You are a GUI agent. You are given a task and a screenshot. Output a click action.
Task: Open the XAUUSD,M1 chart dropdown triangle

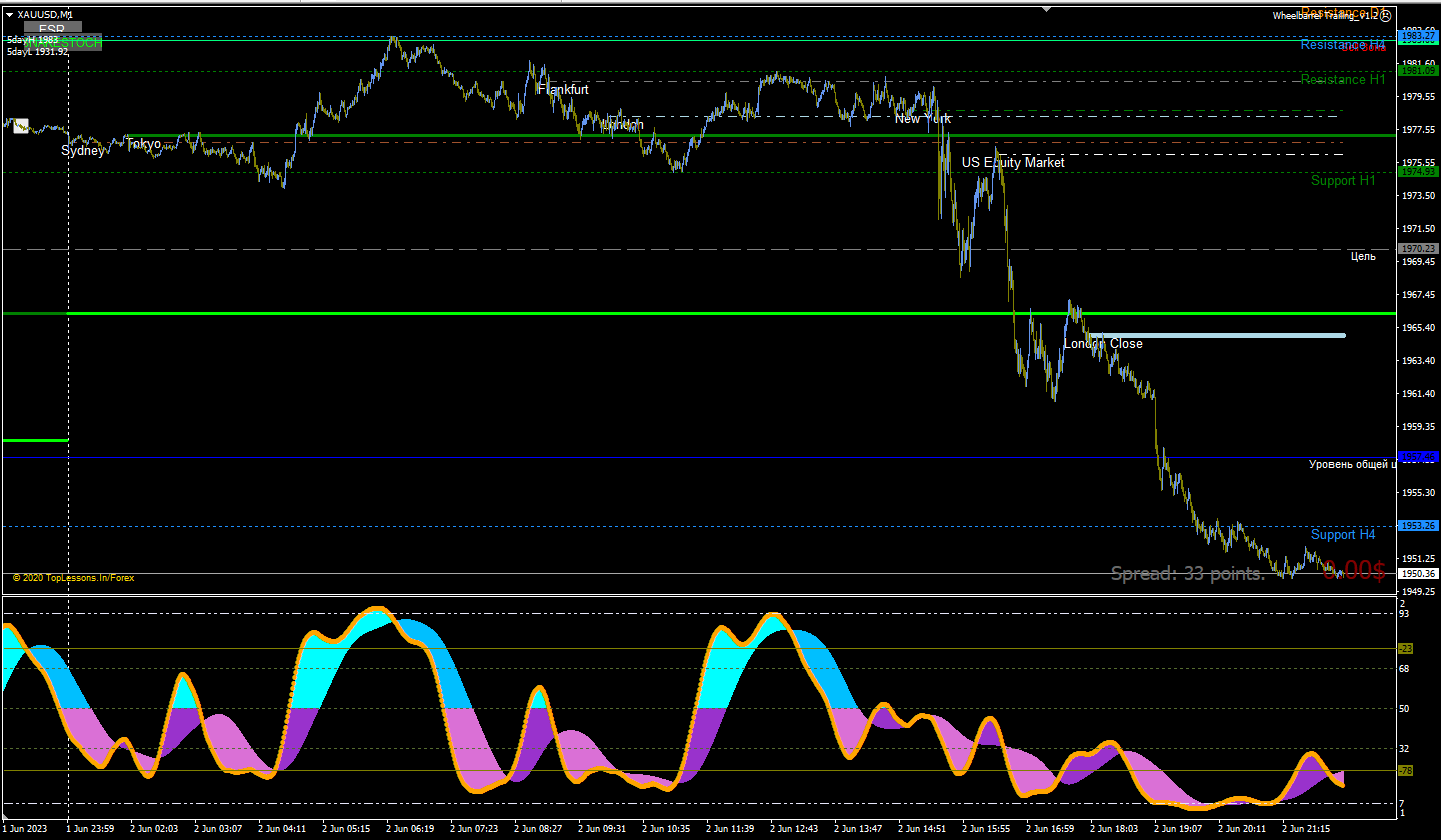coord(9,14)
